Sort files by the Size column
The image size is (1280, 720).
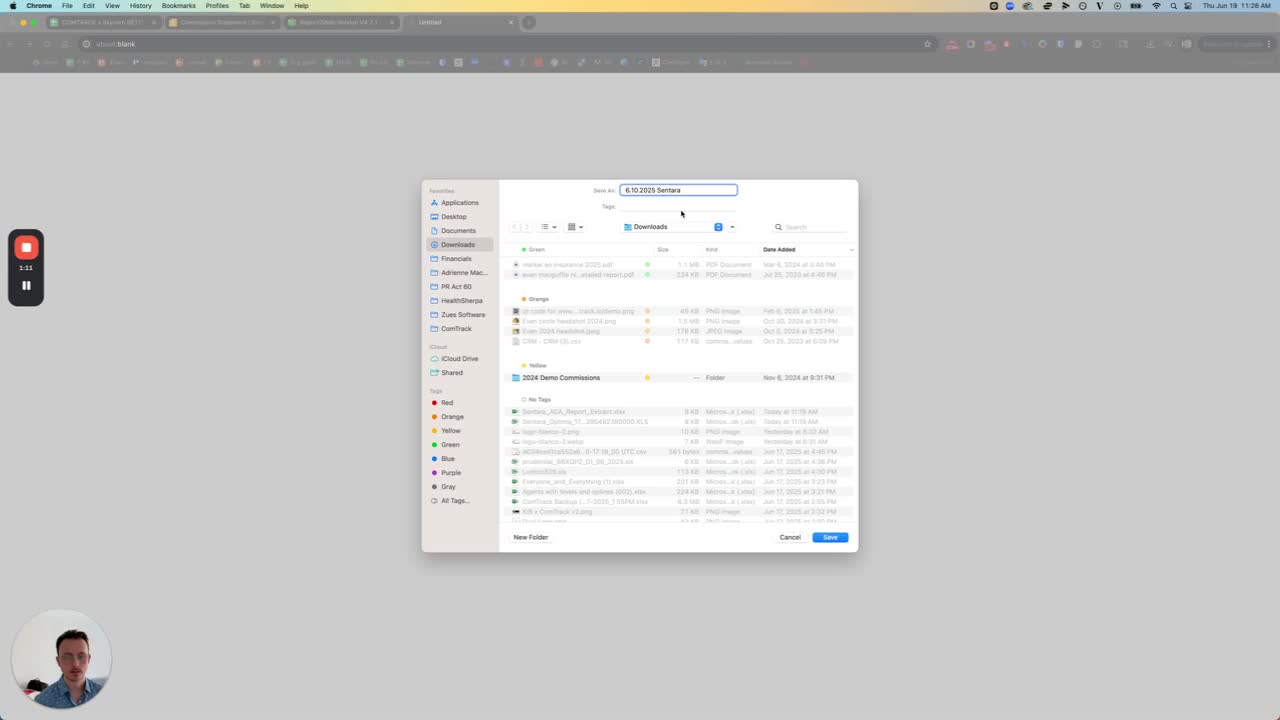(x=663, y=250)
